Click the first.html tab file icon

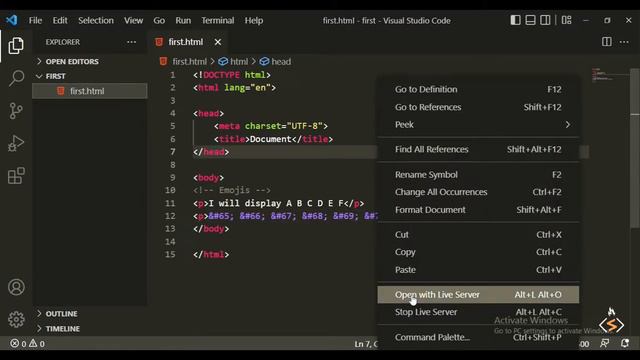(x=159, y=42)
